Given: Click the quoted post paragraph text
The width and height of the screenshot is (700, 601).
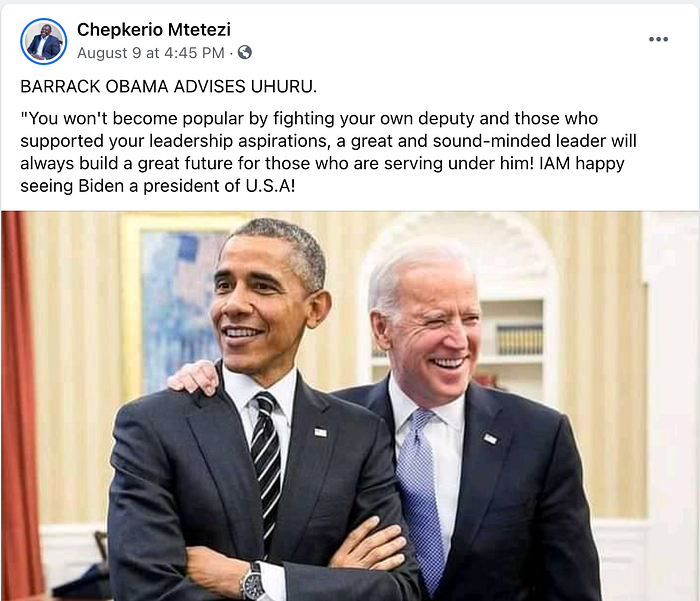Looking at the screenshot, I should click(328, 152).
